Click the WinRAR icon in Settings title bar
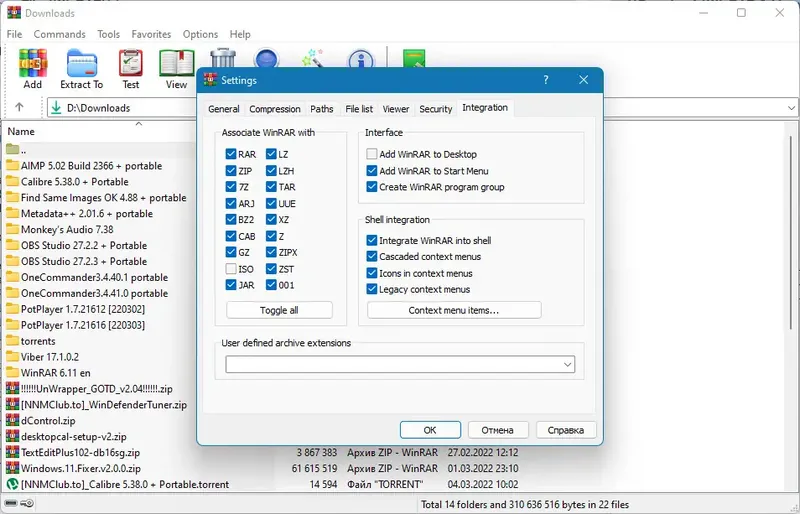The image size is (800, 514). (x=210, y=80)
